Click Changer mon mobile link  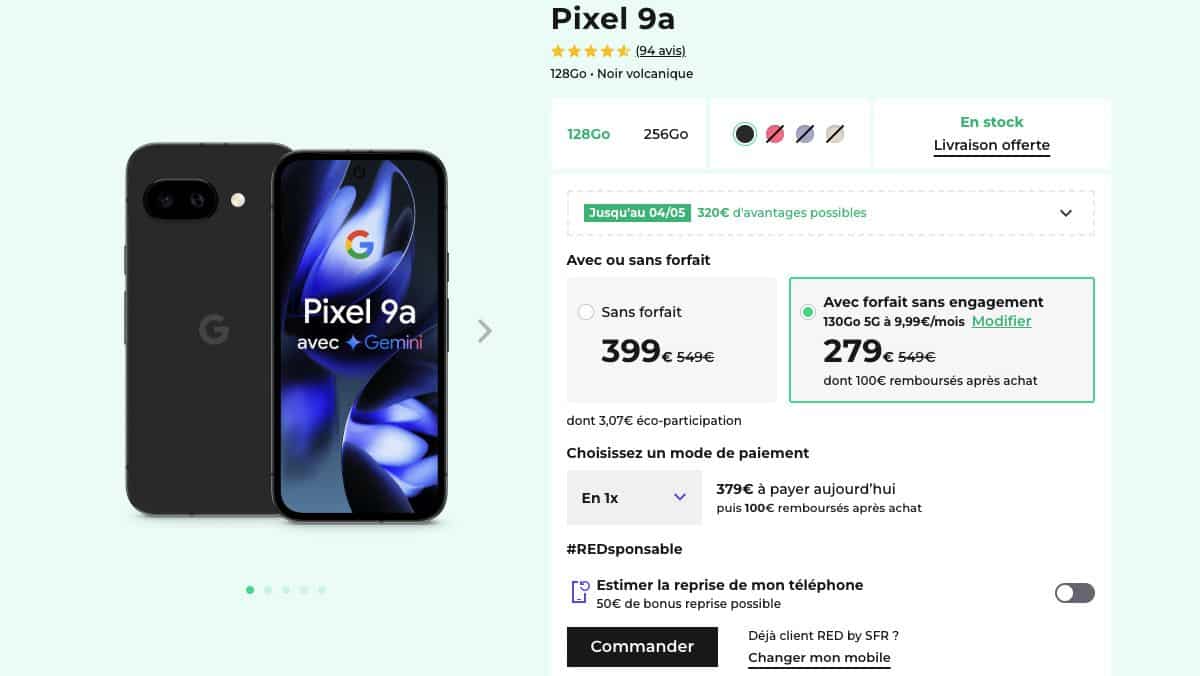coord(819,658)
